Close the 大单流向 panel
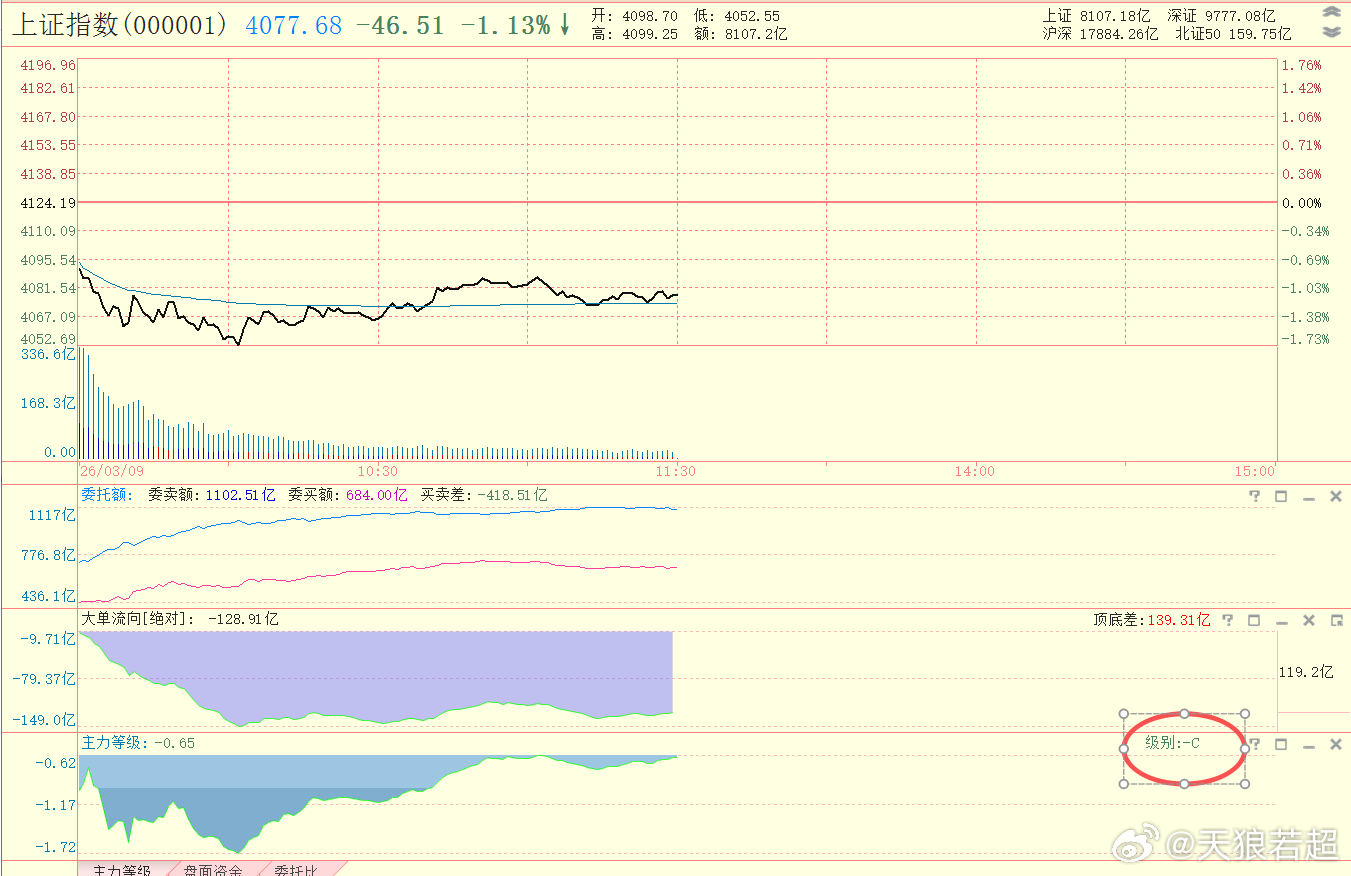This screenshot has width=1351, height=876. pos(1308,620)
